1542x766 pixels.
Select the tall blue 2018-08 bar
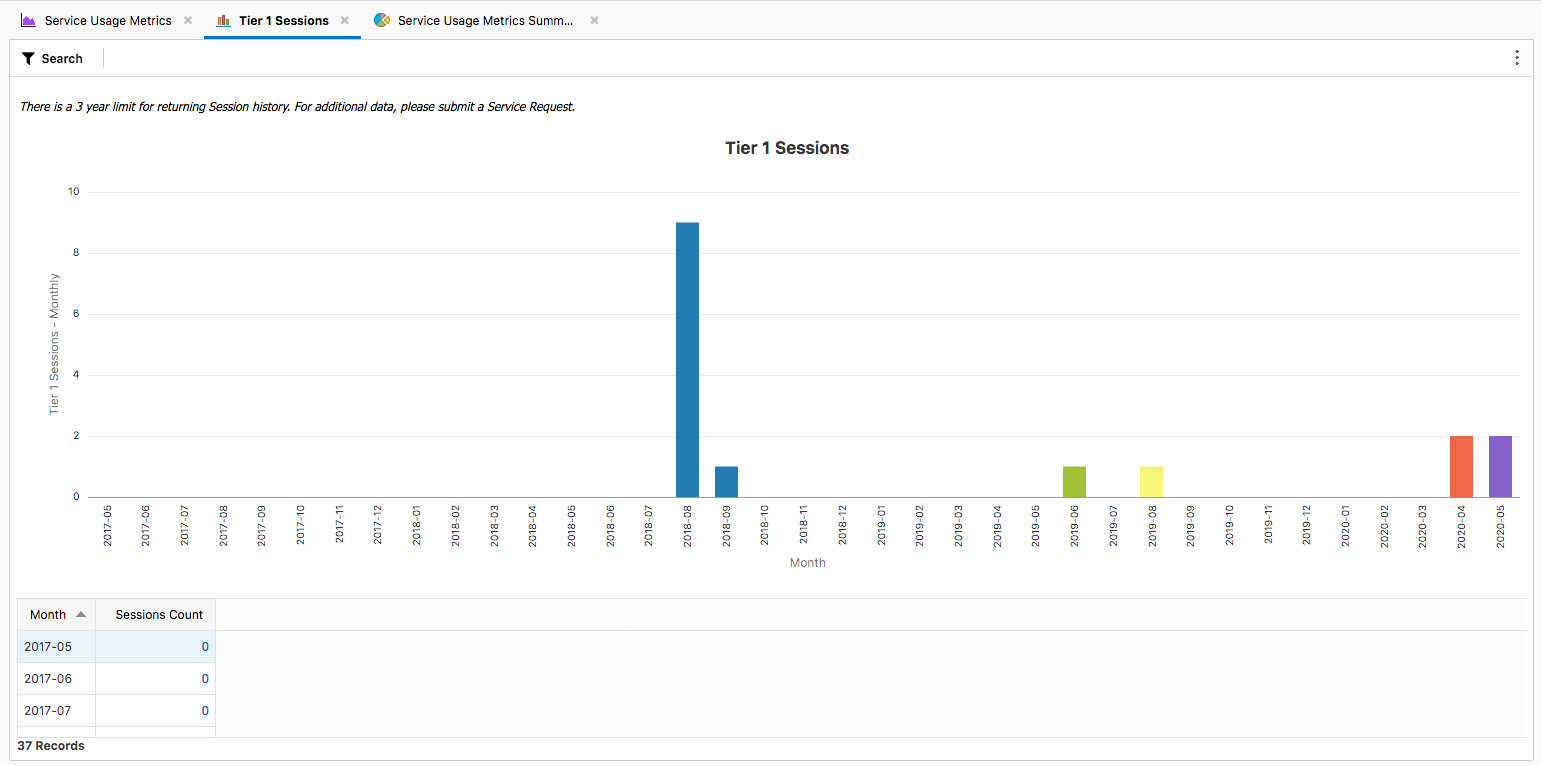[x=687, y=360]
